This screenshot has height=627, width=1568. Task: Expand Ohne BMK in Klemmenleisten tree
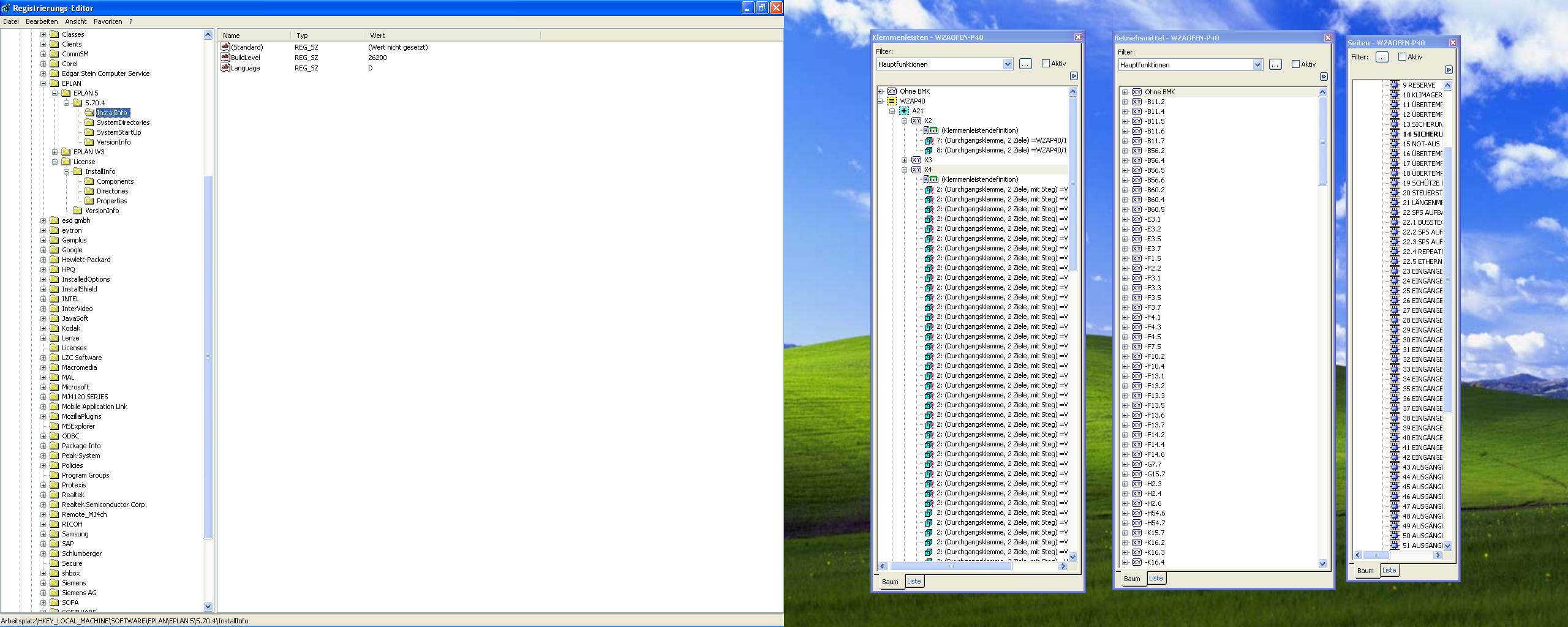pos(880,91)
